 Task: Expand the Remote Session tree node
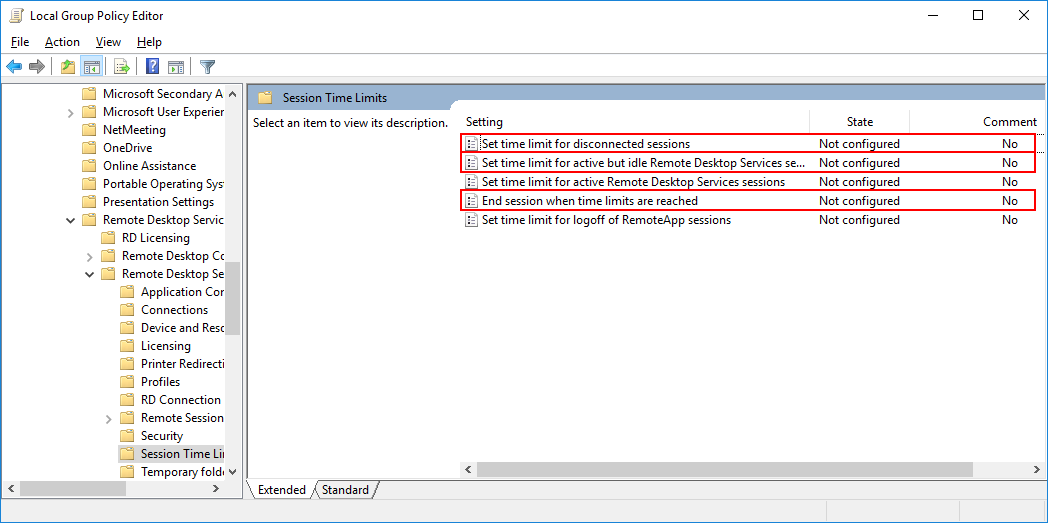click(x=108, y=418)
